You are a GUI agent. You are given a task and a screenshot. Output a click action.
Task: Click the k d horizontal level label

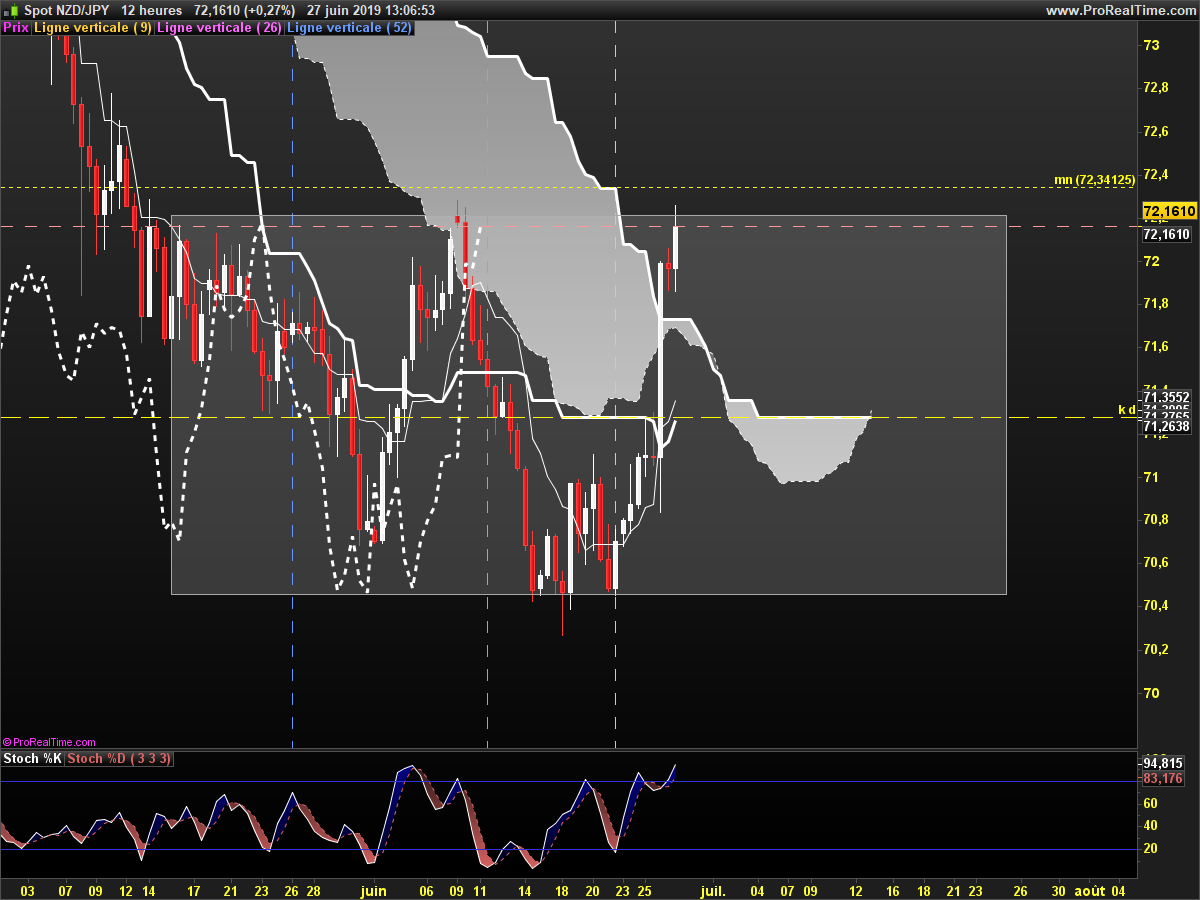1126,410
